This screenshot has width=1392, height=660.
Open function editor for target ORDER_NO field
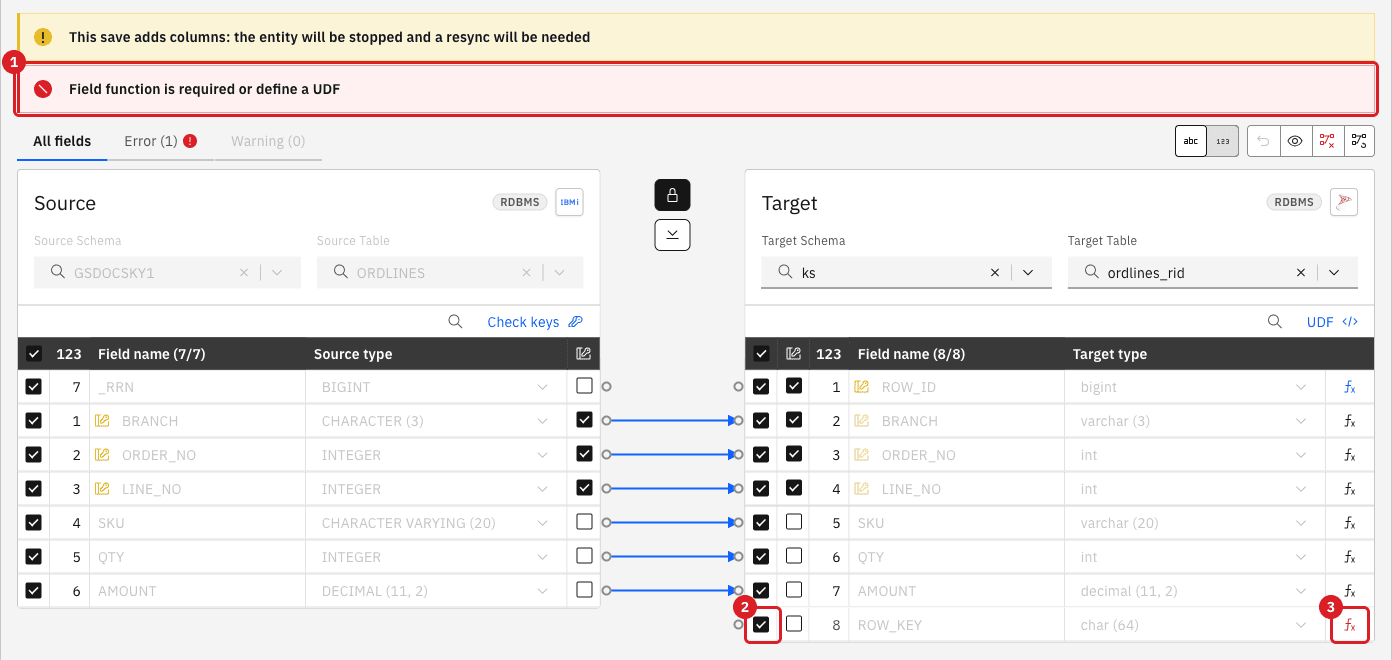1349,455
